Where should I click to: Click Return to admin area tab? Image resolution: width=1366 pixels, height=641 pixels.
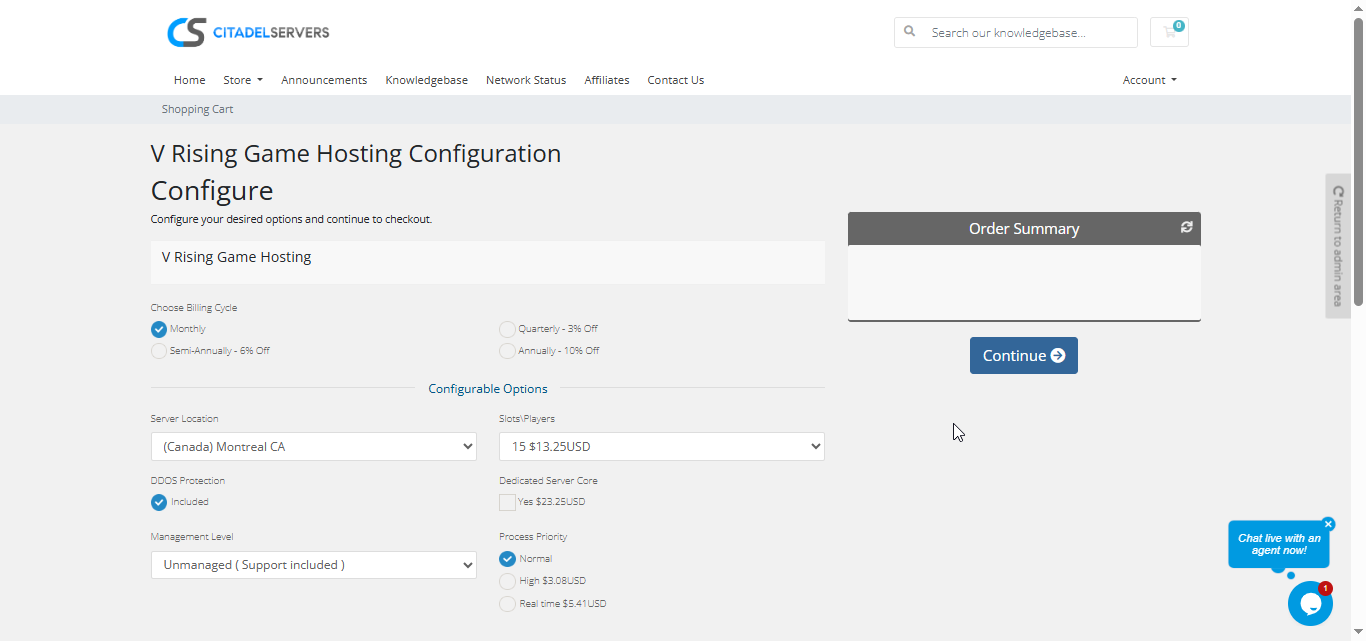tap(1337, 246)
